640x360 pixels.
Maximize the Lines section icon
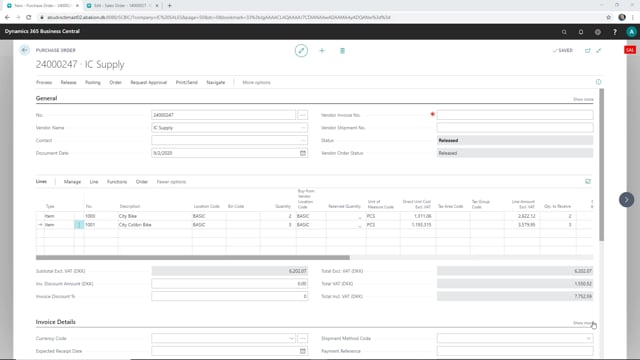[588, 181]
